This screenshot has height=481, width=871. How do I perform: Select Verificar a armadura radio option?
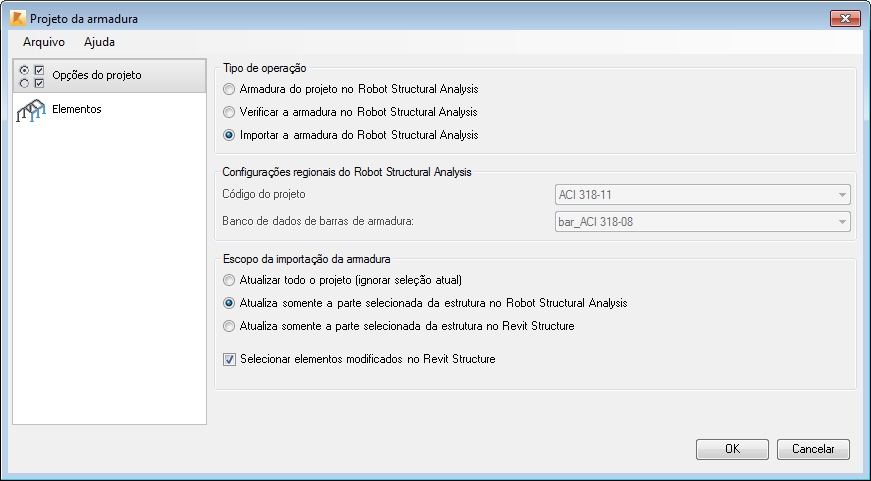229,112
